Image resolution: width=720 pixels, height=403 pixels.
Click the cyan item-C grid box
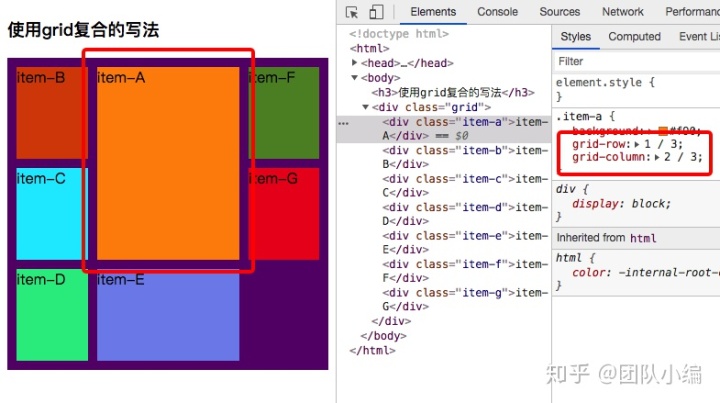(52, 214)
